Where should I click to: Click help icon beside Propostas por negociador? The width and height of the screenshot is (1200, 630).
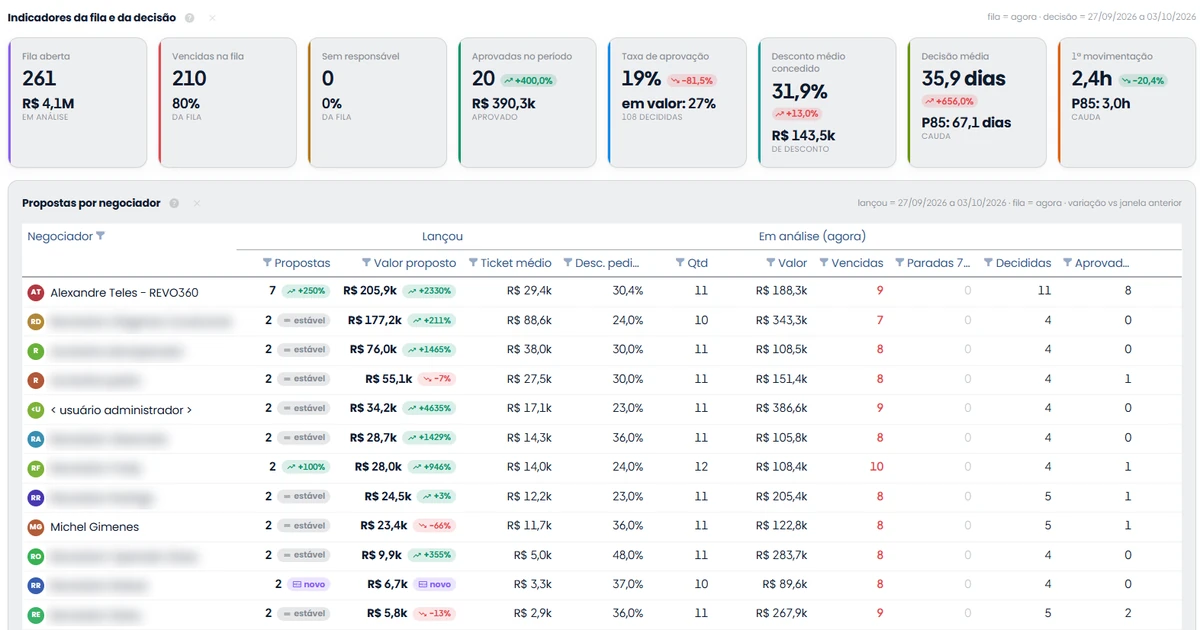coord(174,203)
